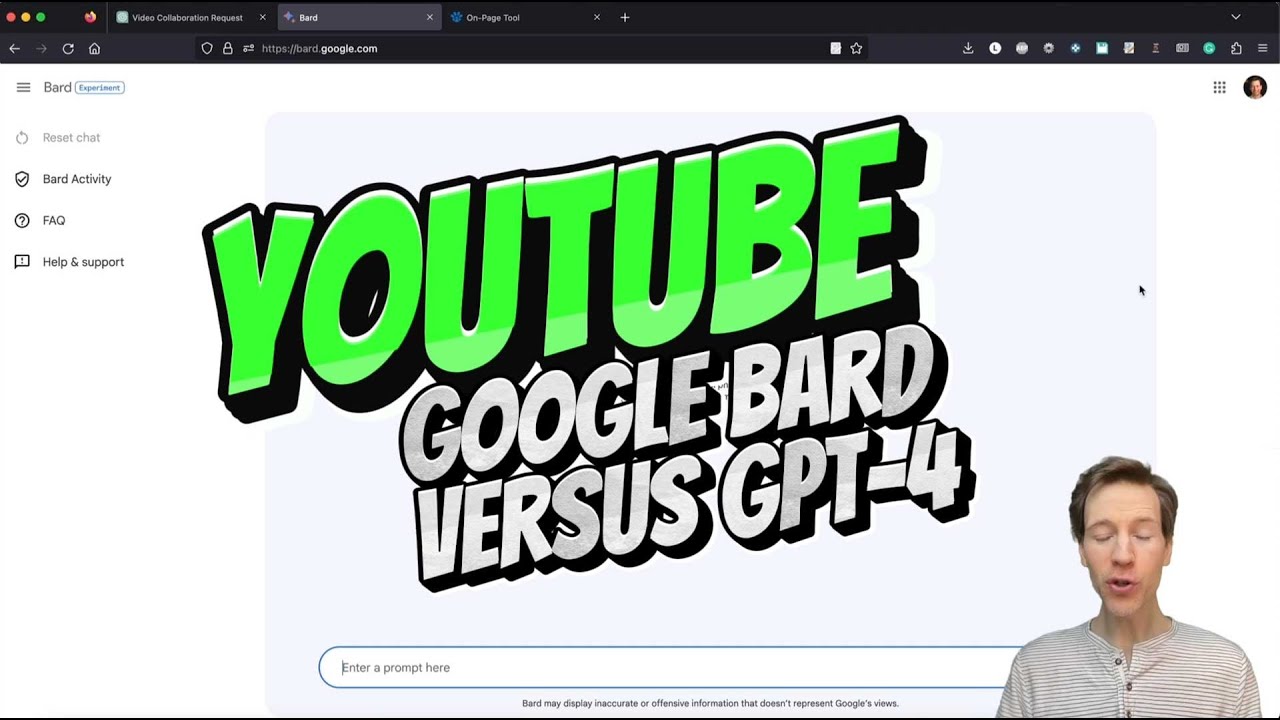Click the gear extension icon in toolbar
Screen dimensions: 1280x720
tap(1048, 48)
